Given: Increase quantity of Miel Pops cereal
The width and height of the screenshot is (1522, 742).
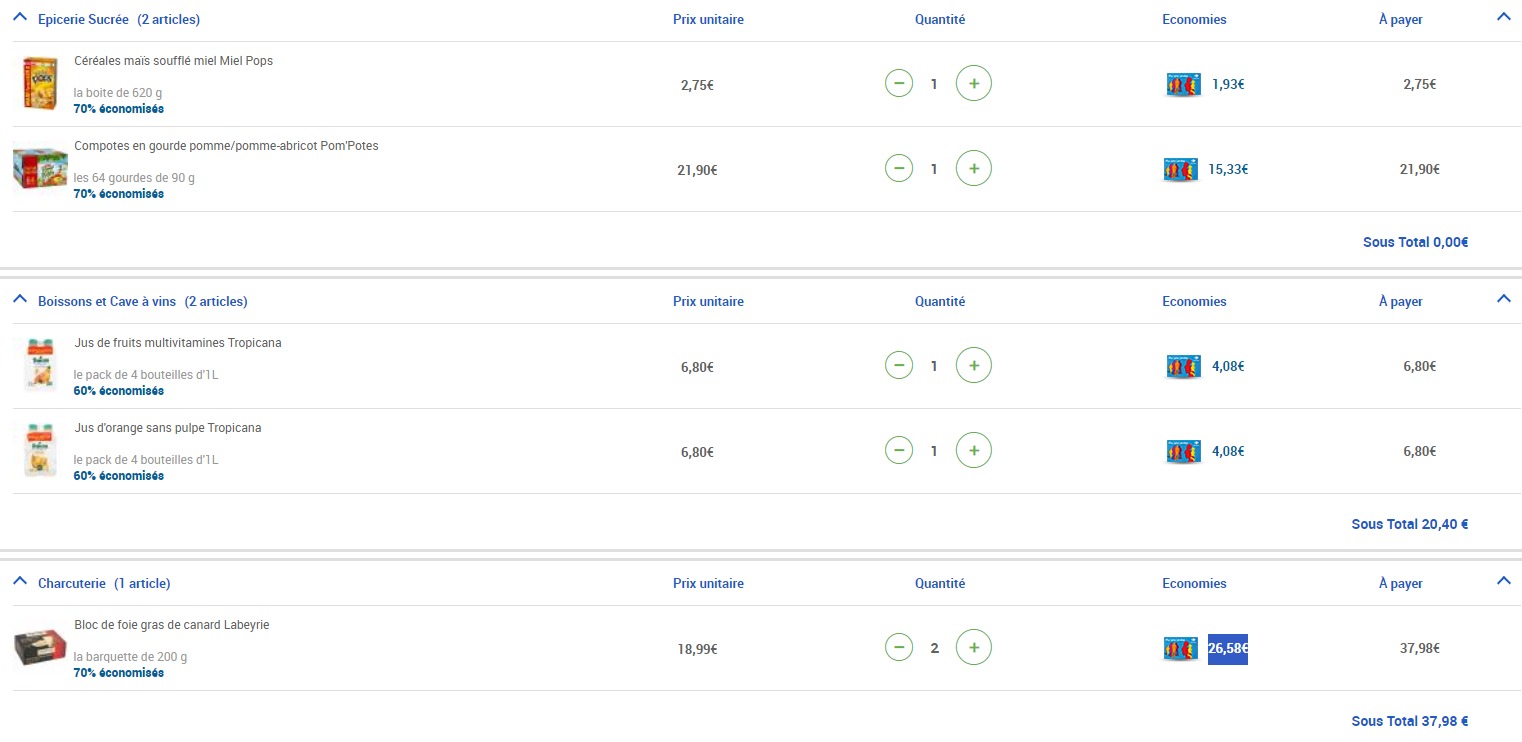Looking at the screenshot, I should click(974, 84).
